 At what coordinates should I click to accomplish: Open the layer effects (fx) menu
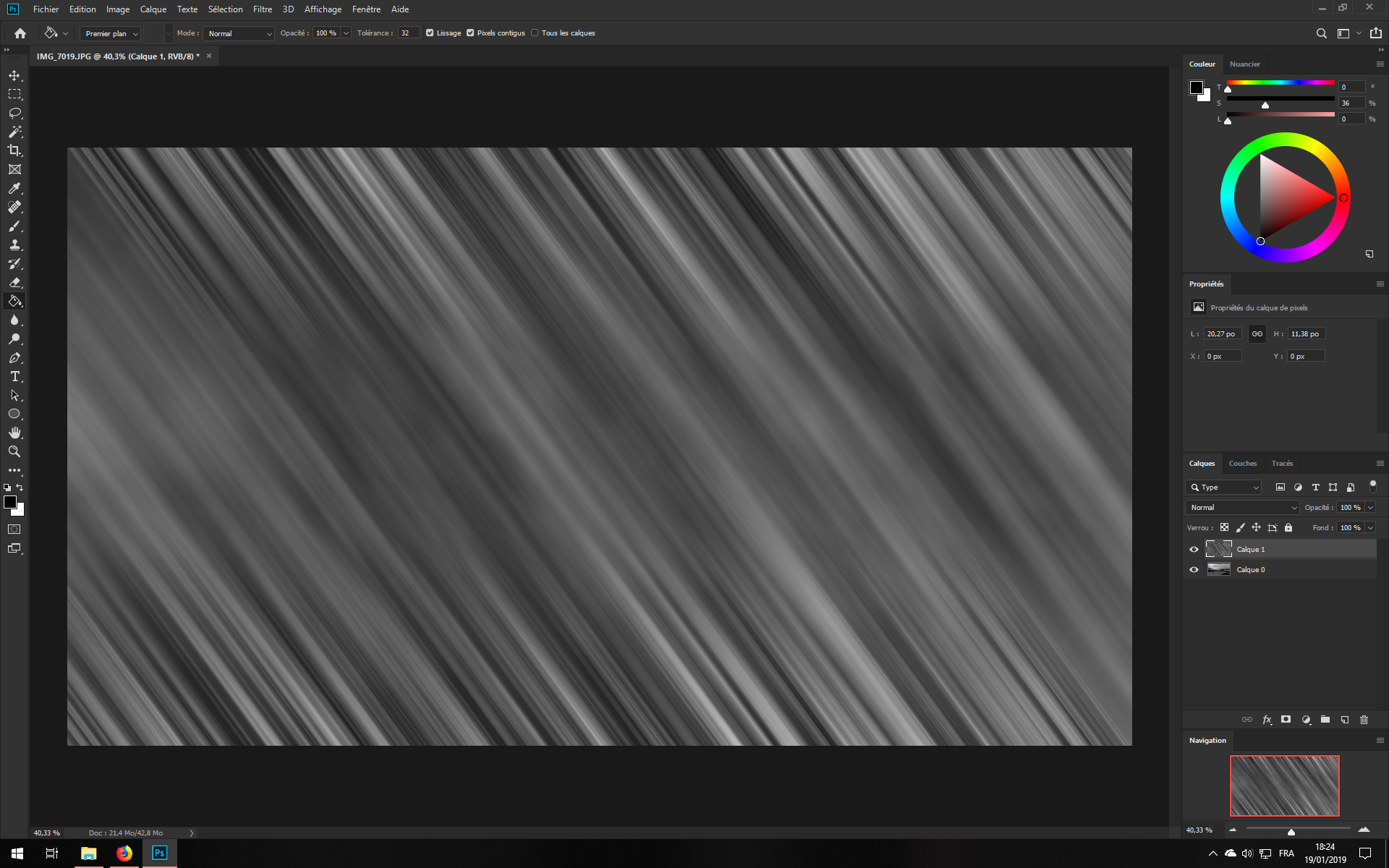click(1267, 719)
